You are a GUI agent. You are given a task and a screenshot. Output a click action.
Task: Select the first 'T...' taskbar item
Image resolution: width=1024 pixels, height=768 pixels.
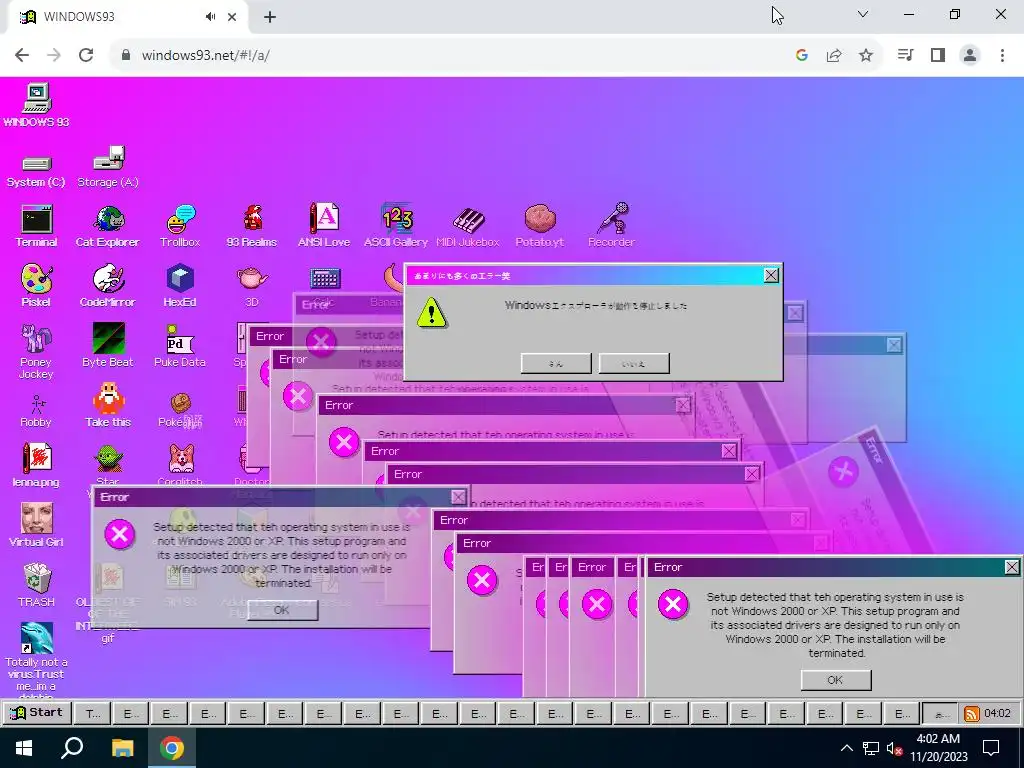92,713
